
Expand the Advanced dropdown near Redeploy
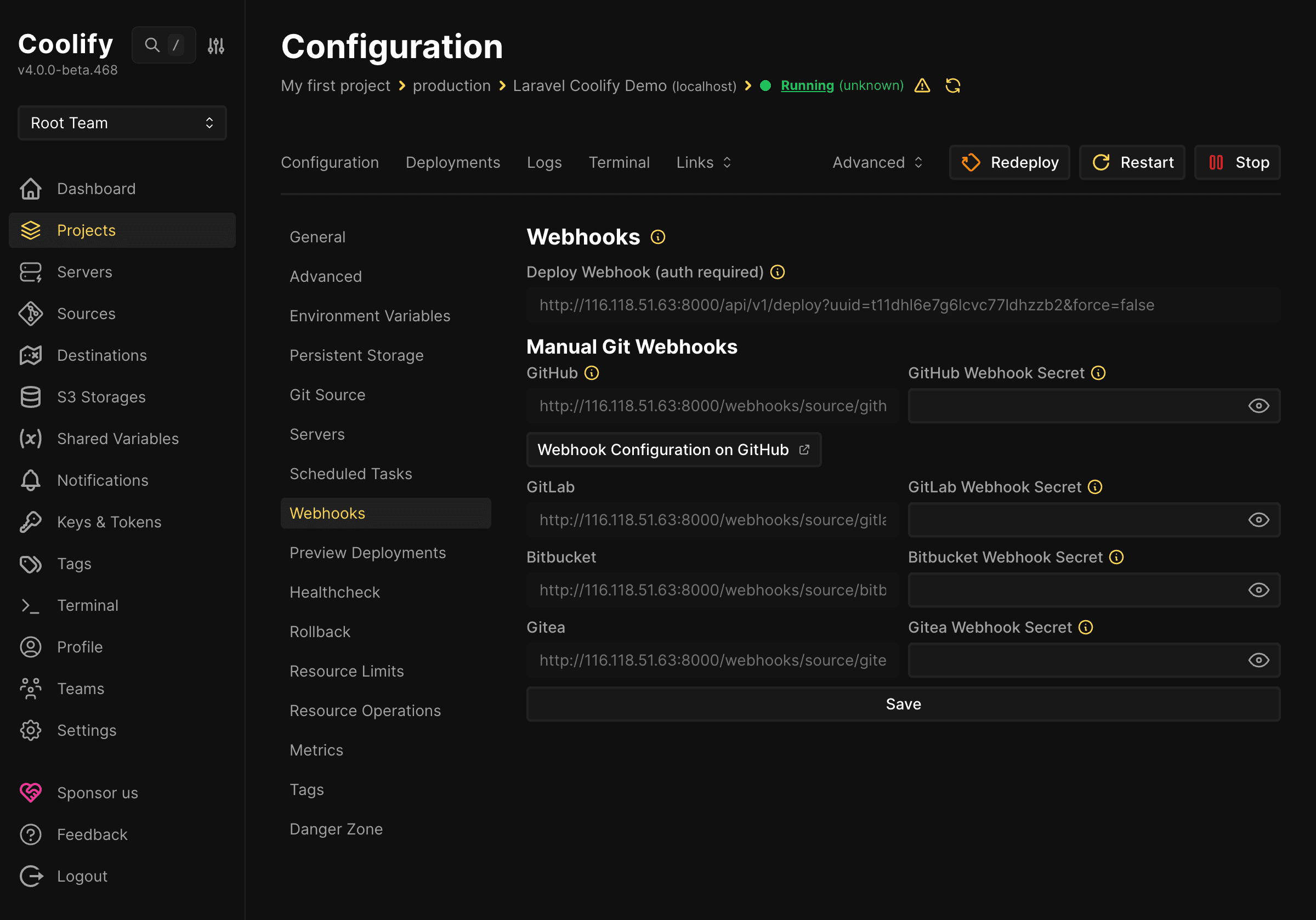point(877,162)
